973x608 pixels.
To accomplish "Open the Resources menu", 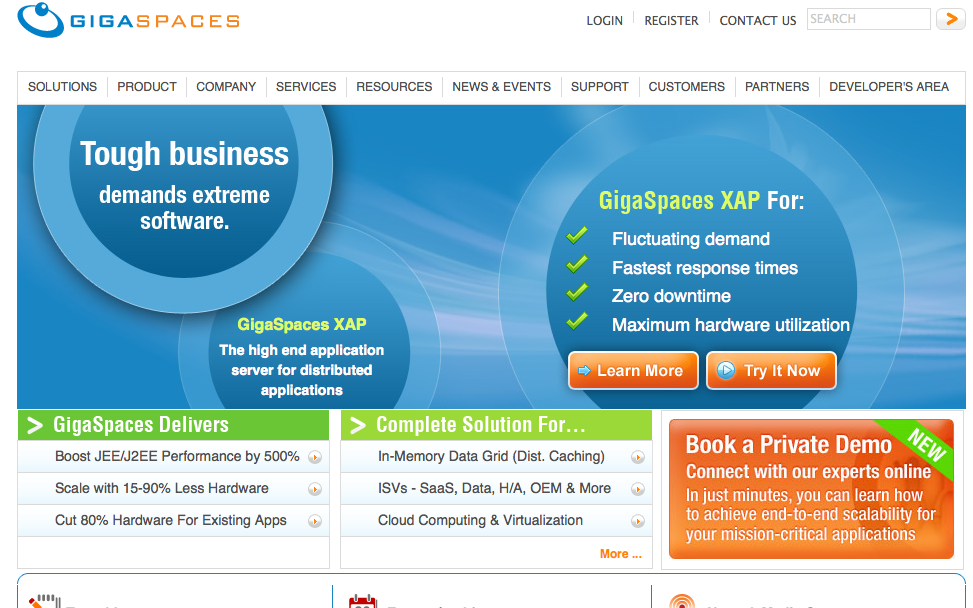I will [x=394, y=87].
